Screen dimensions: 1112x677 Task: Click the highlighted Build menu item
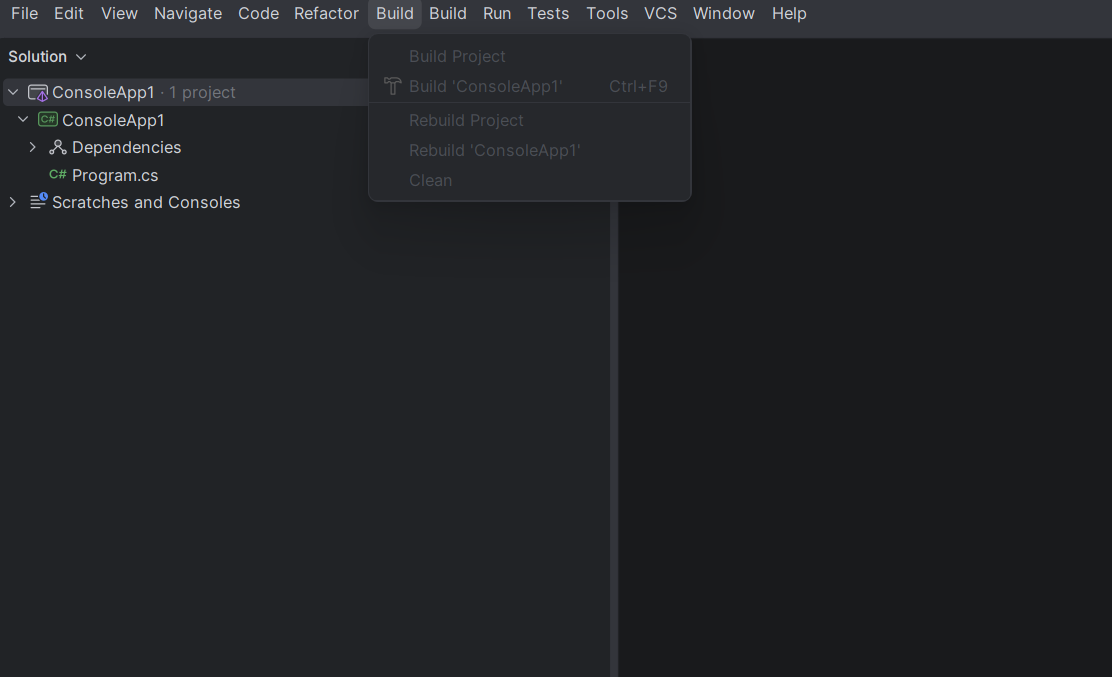pyautogui.click(x=395, y=13)
